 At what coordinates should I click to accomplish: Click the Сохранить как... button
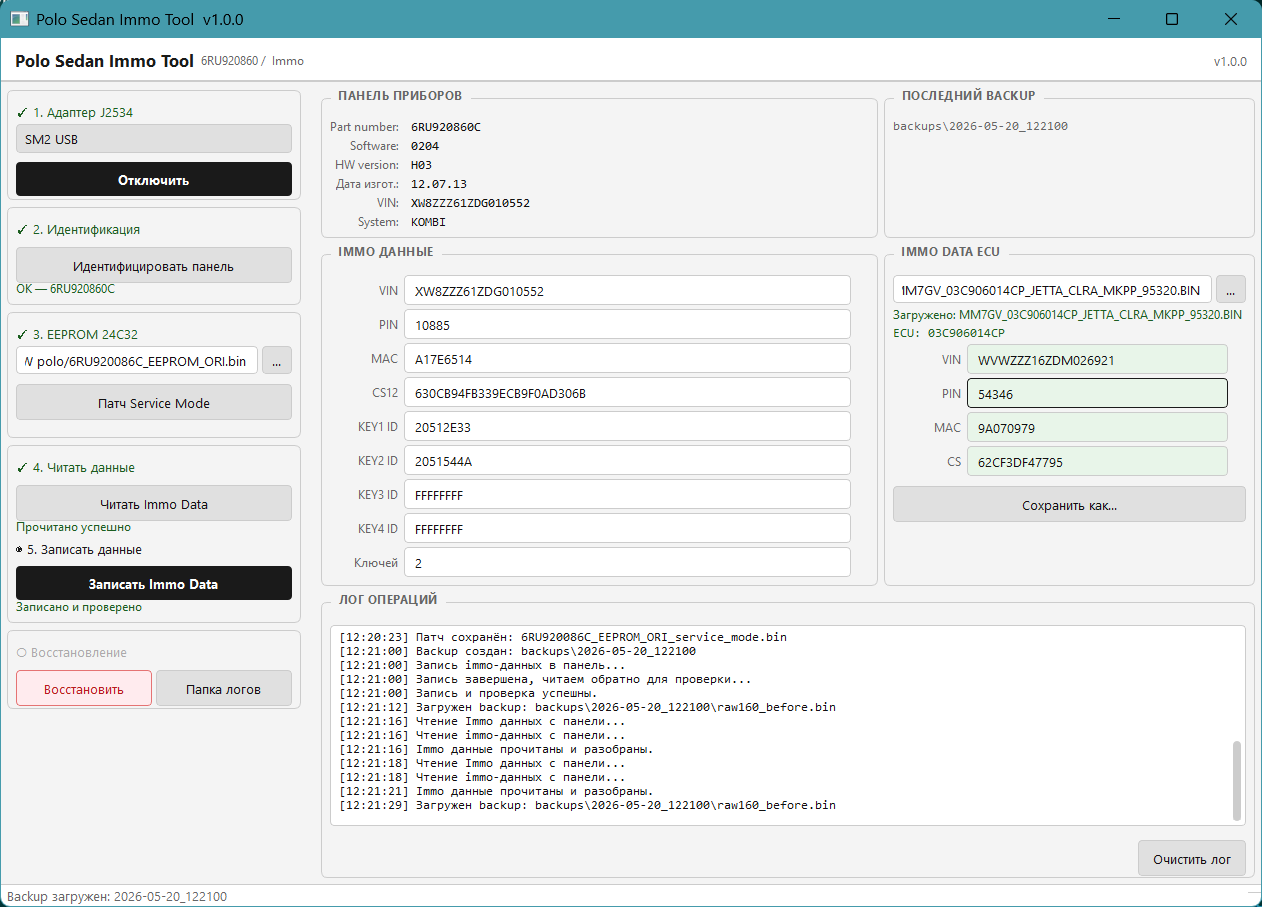click(1069, 505)
